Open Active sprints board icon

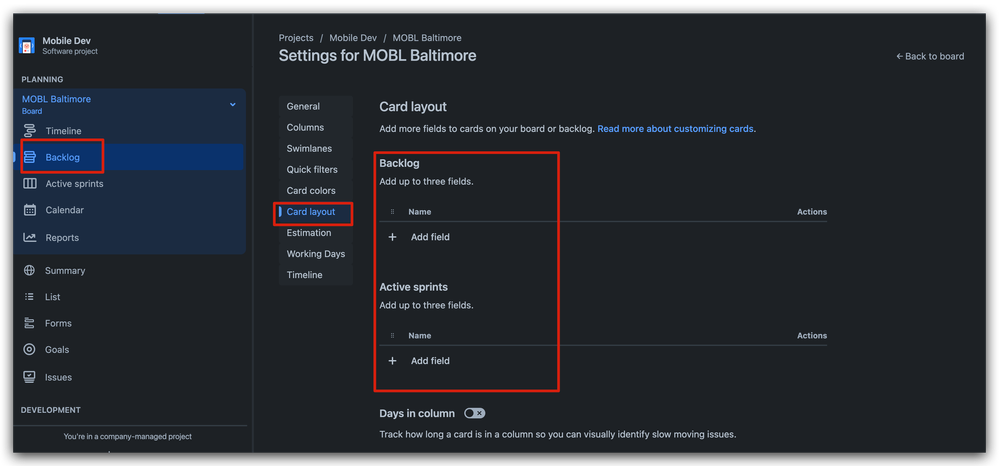30,184
